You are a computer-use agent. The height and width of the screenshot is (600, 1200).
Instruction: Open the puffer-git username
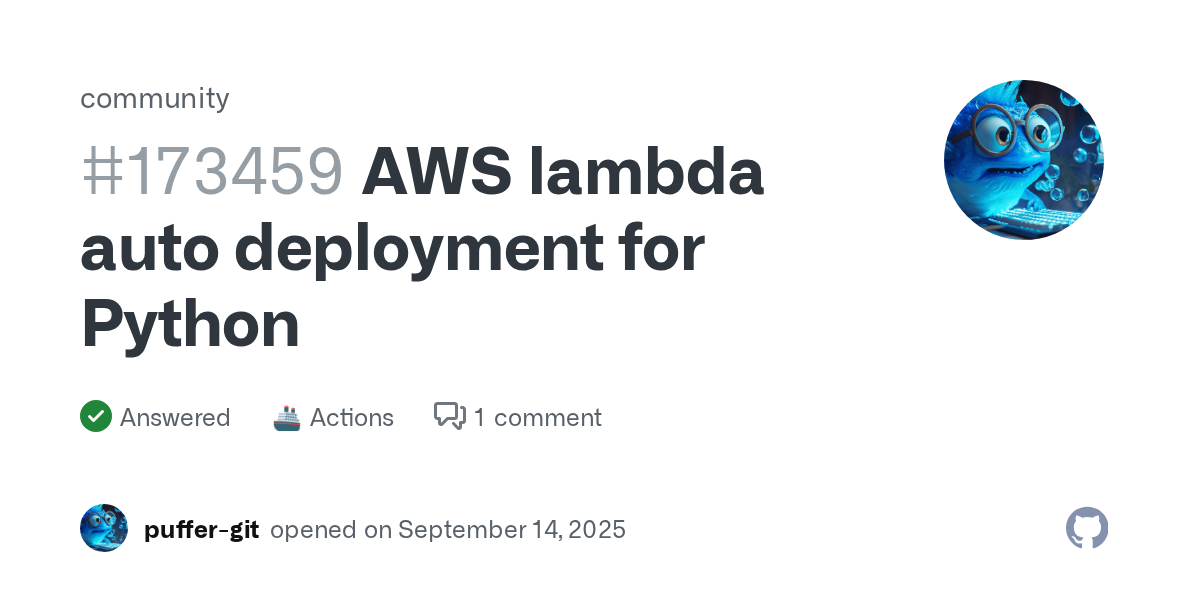(202, 529)
